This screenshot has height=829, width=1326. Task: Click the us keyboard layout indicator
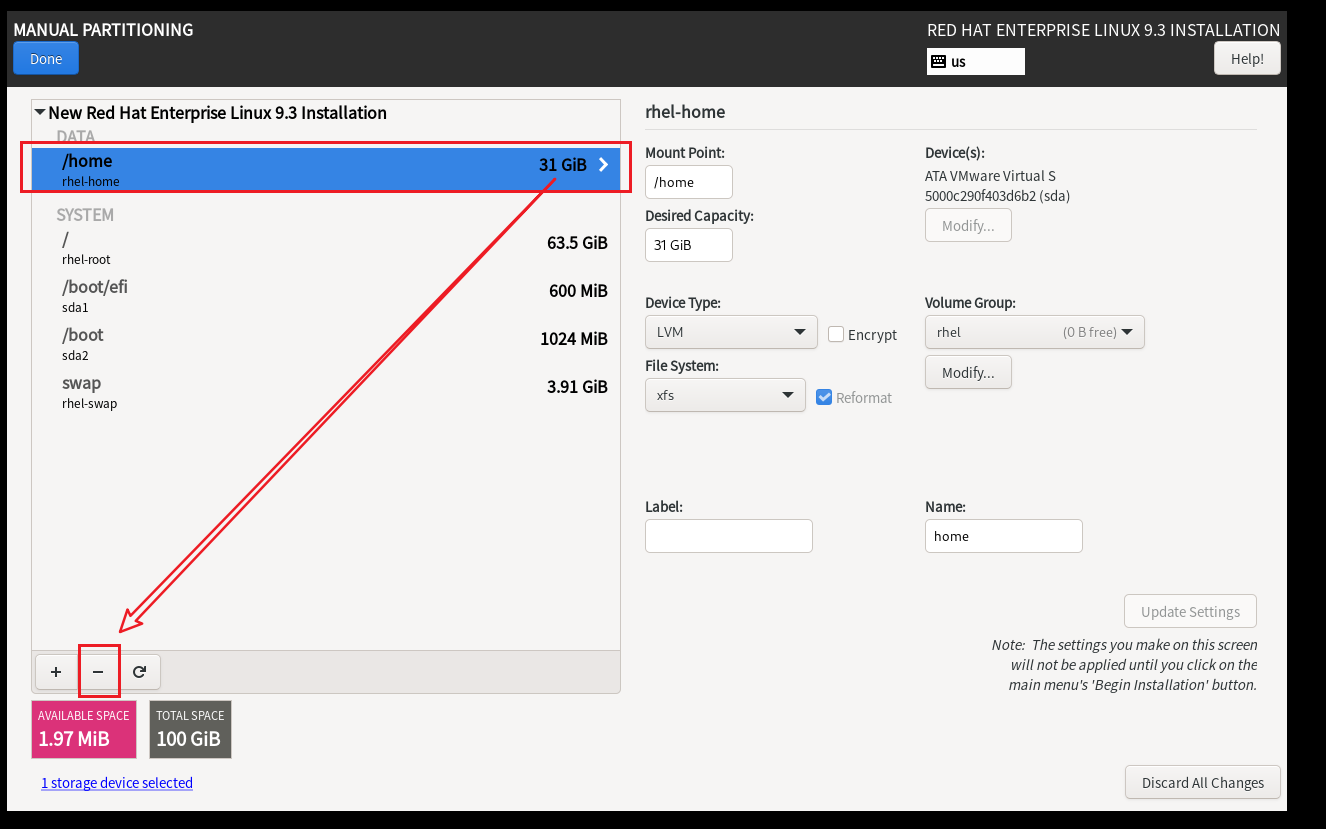point(976,61)
